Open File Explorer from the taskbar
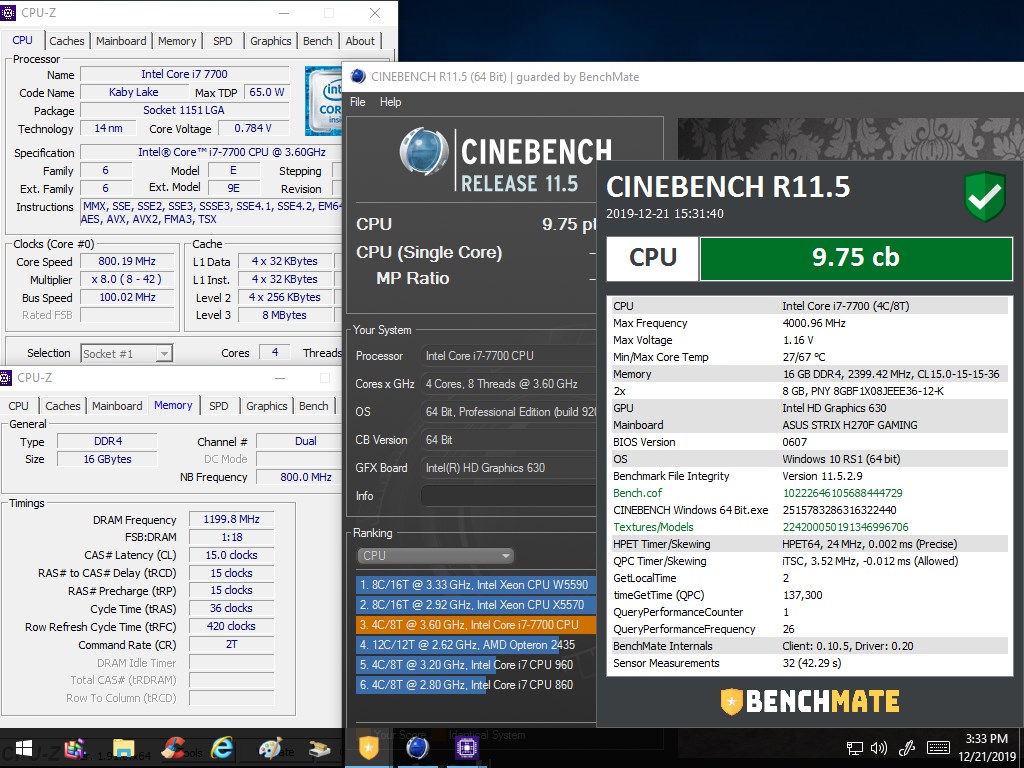Image resolution: width=1024 pixels, height=768 pixels. 123,748
